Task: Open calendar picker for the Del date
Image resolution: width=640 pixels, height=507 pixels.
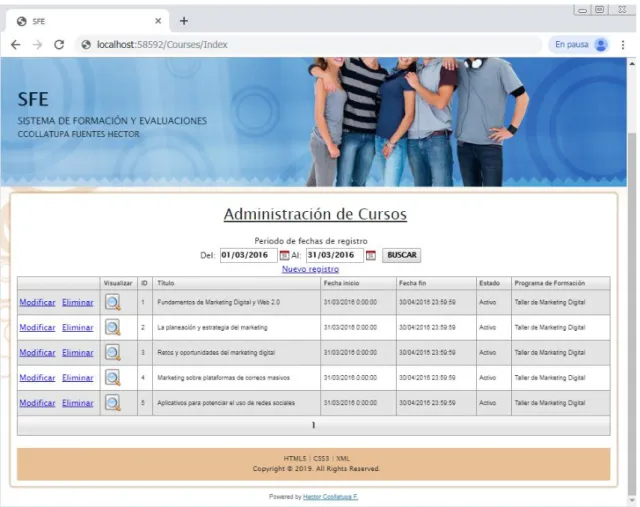Action: 284,256
